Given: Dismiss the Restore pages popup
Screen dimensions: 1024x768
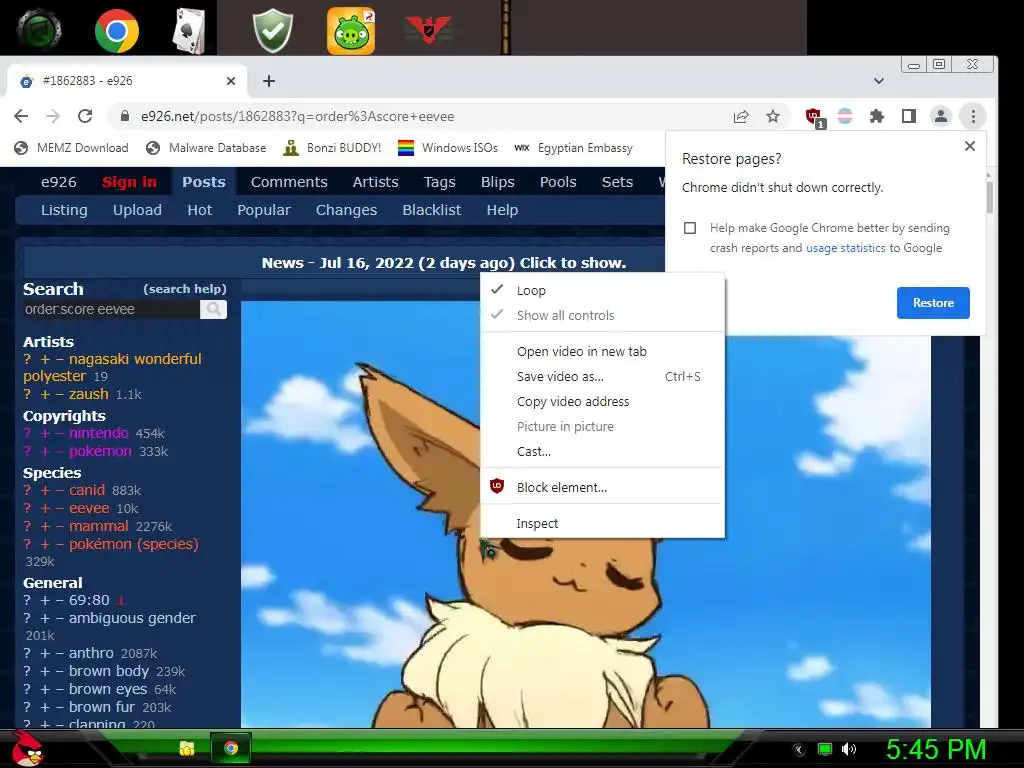Looking at the screenshot, I should pyautogui.click(x=970, y=146).
